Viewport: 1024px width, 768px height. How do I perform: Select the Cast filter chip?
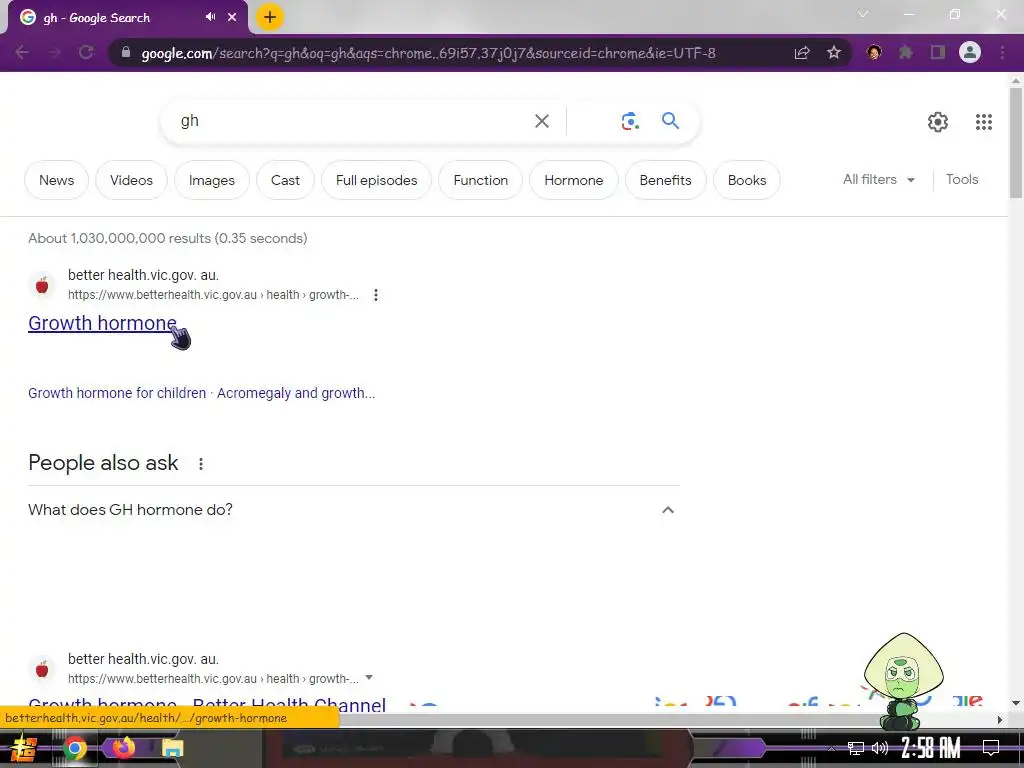point(285,180)
